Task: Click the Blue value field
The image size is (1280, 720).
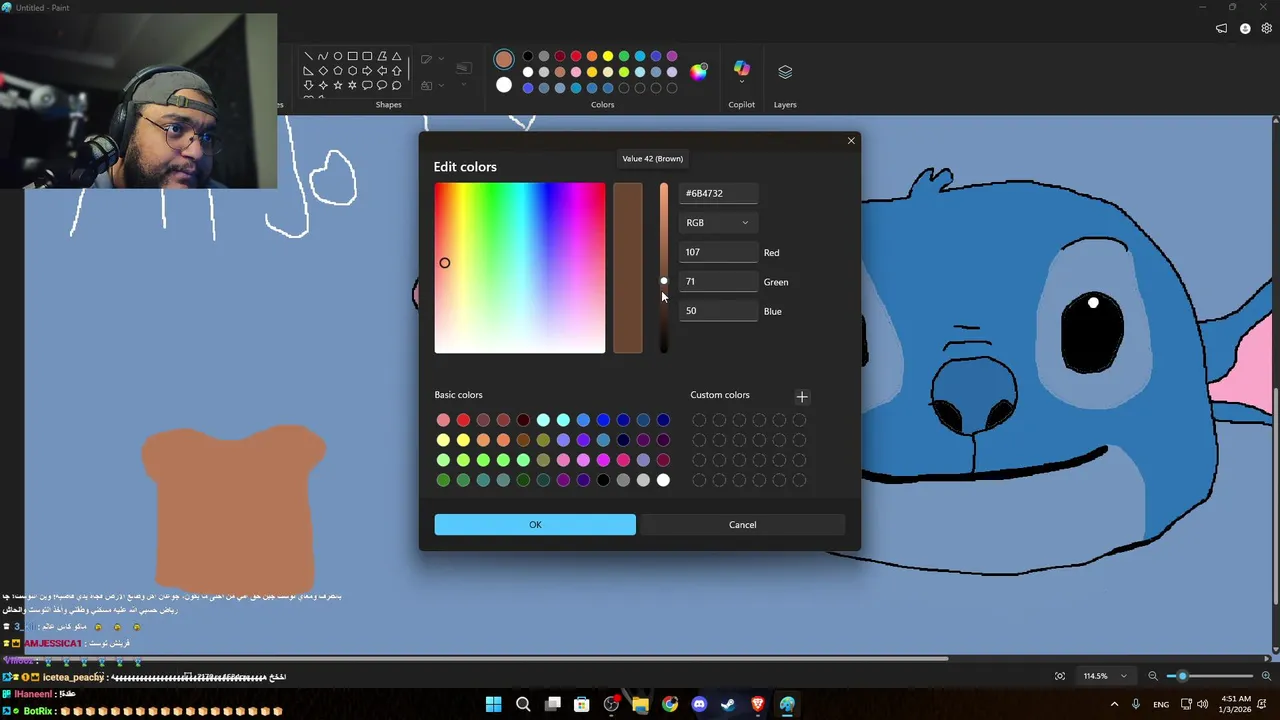Action: pos(718,311)
